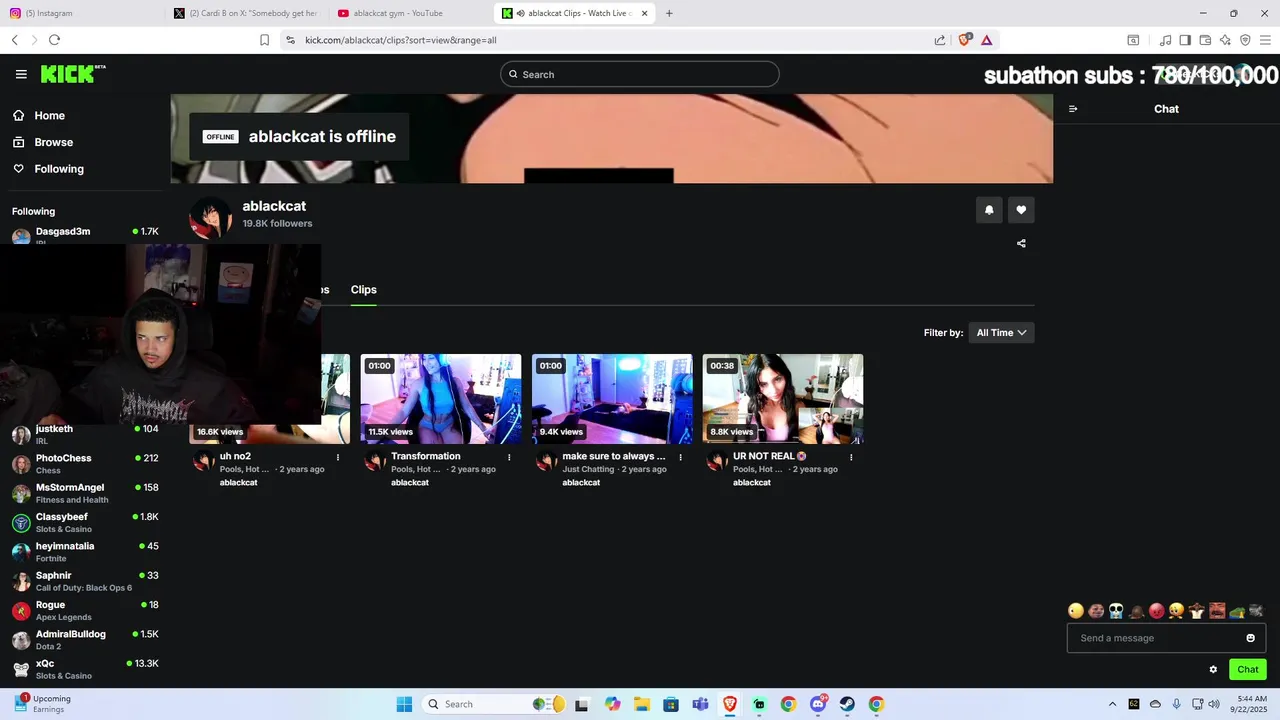Open MsStormAngel channel in Following list
1280x720 pixels.
(85, 493)
